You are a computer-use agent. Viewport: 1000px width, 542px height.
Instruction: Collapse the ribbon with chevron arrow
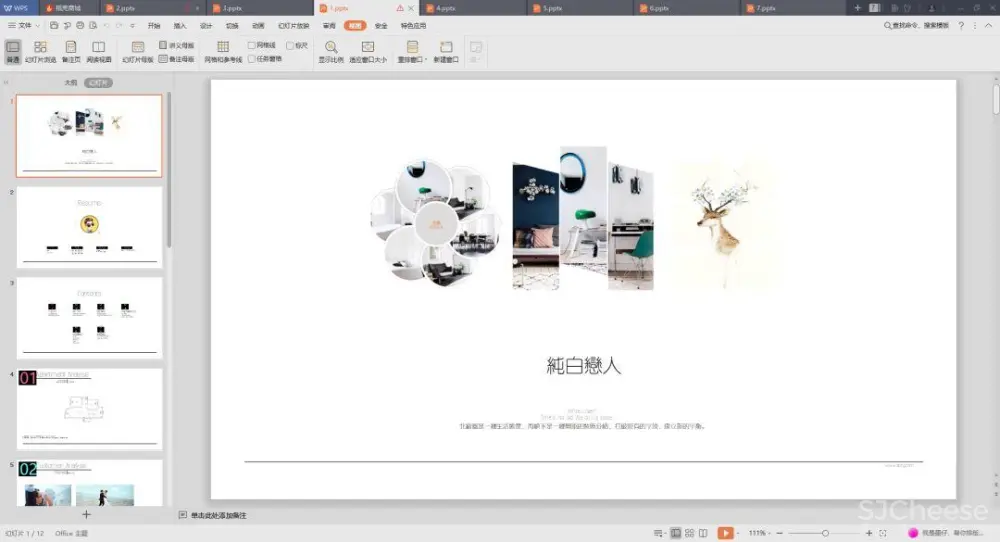[989, 26]
